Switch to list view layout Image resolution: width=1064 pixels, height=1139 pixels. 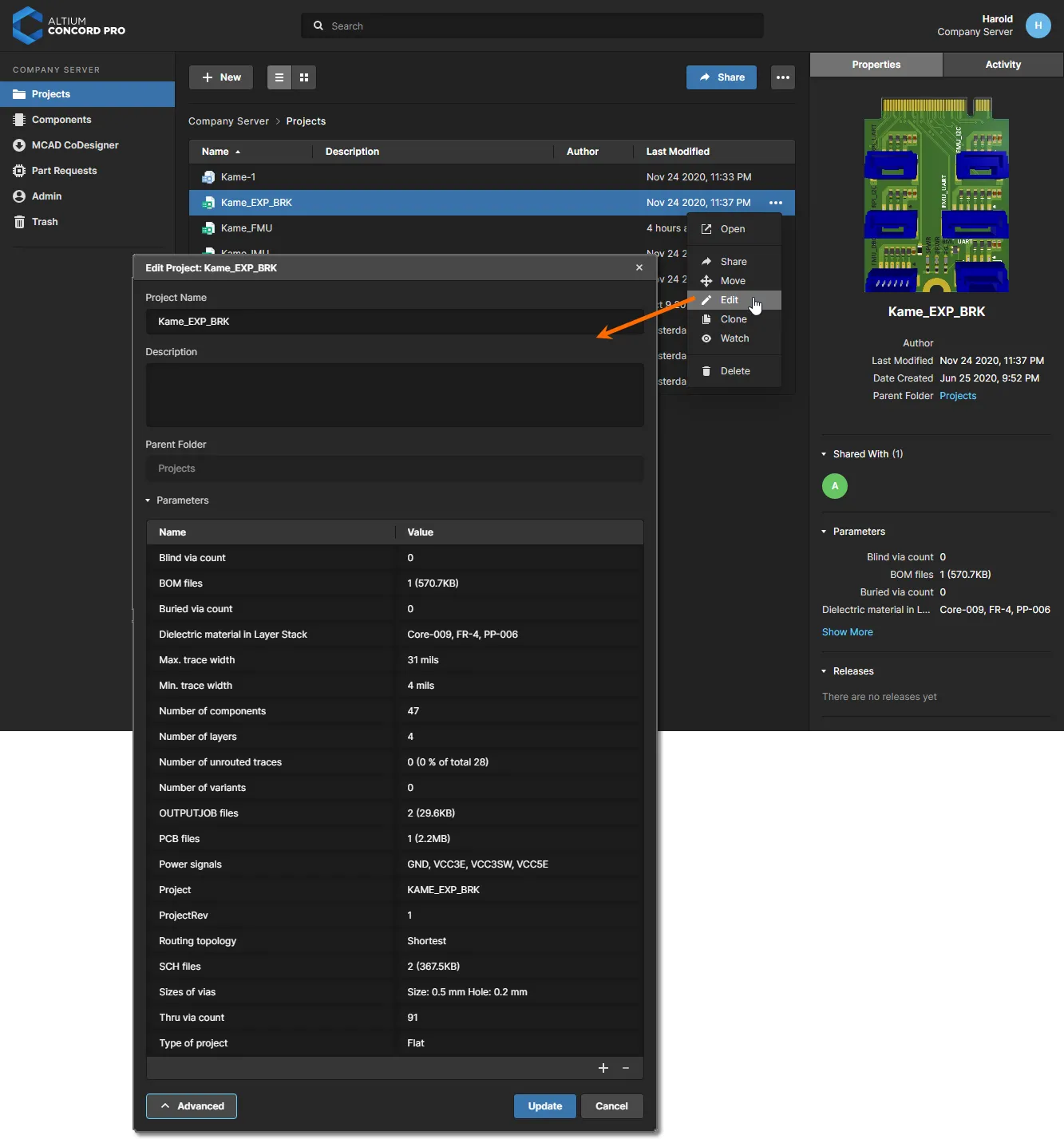coord(279,77)
